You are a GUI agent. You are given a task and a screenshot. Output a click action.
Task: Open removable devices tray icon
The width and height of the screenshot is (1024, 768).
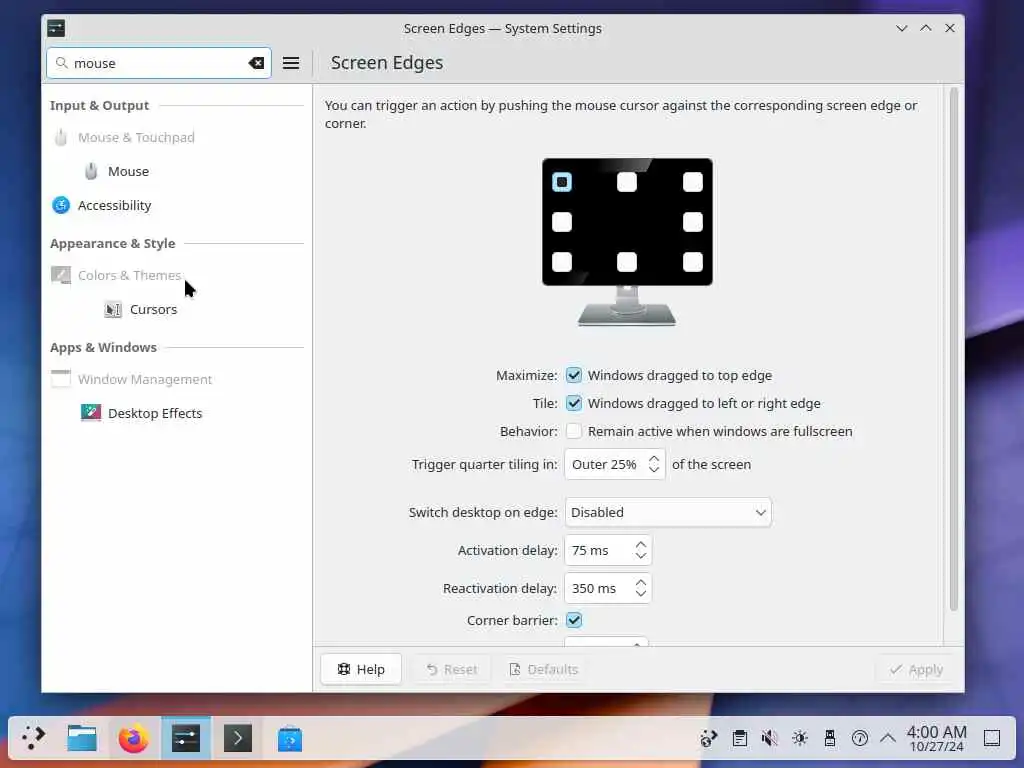(x=830, y=738)
